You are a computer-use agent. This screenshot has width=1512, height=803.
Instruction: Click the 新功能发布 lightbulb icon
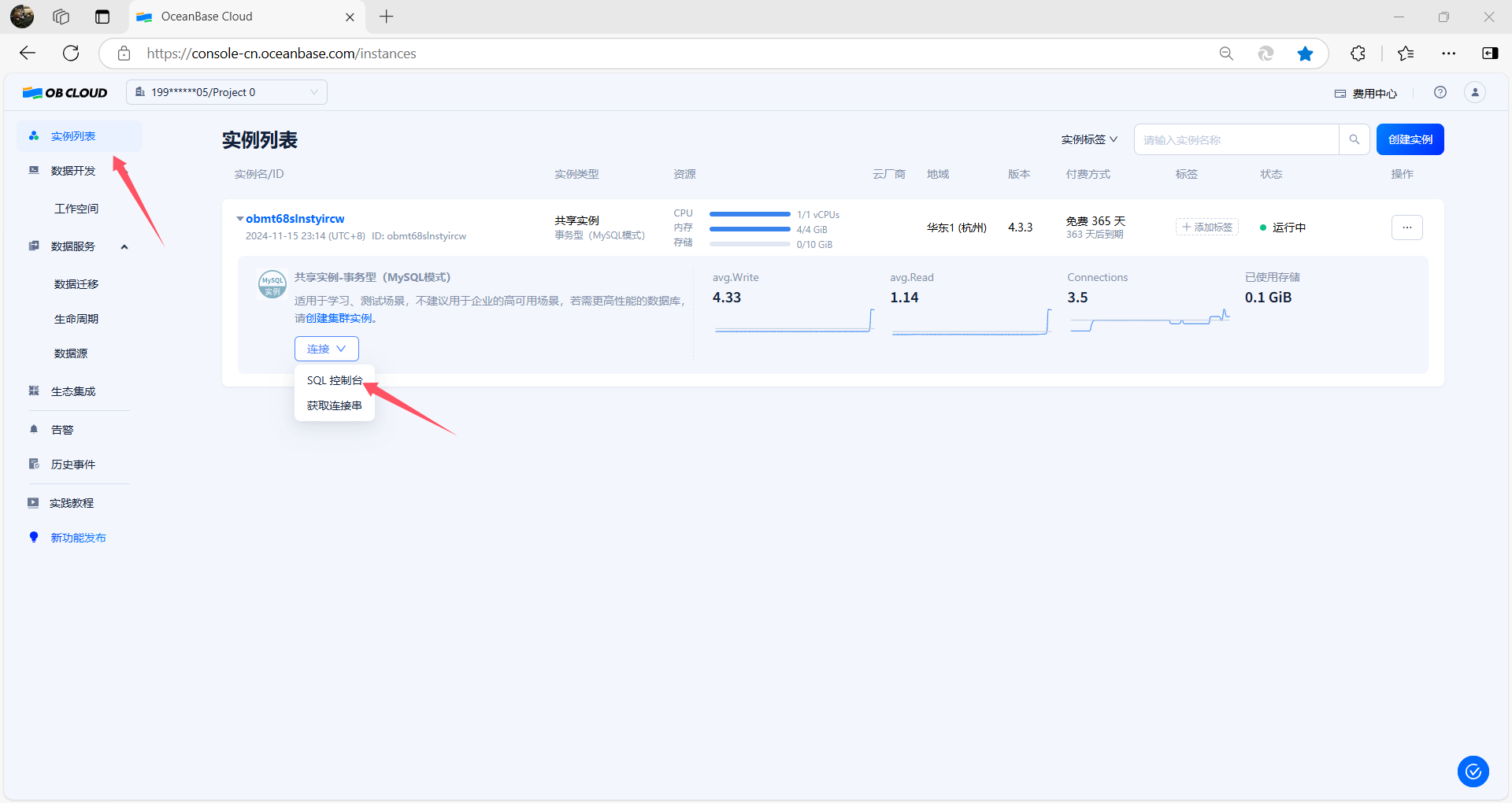pos(34,537)
